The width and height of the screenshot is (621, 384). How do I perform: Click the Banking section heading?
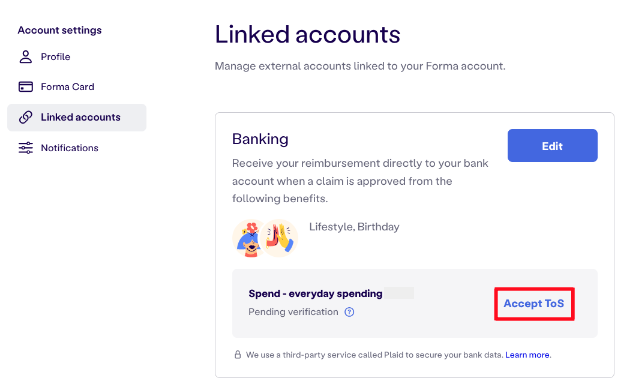pos(260,139)
